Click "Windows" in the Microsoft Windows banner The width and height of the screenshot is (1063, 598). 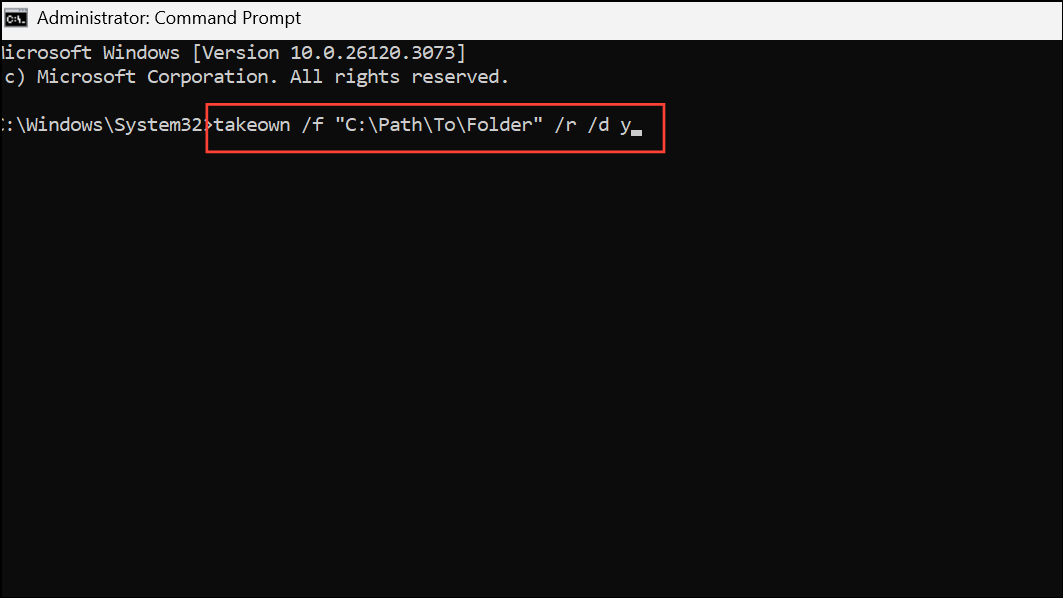pos(141,53)
